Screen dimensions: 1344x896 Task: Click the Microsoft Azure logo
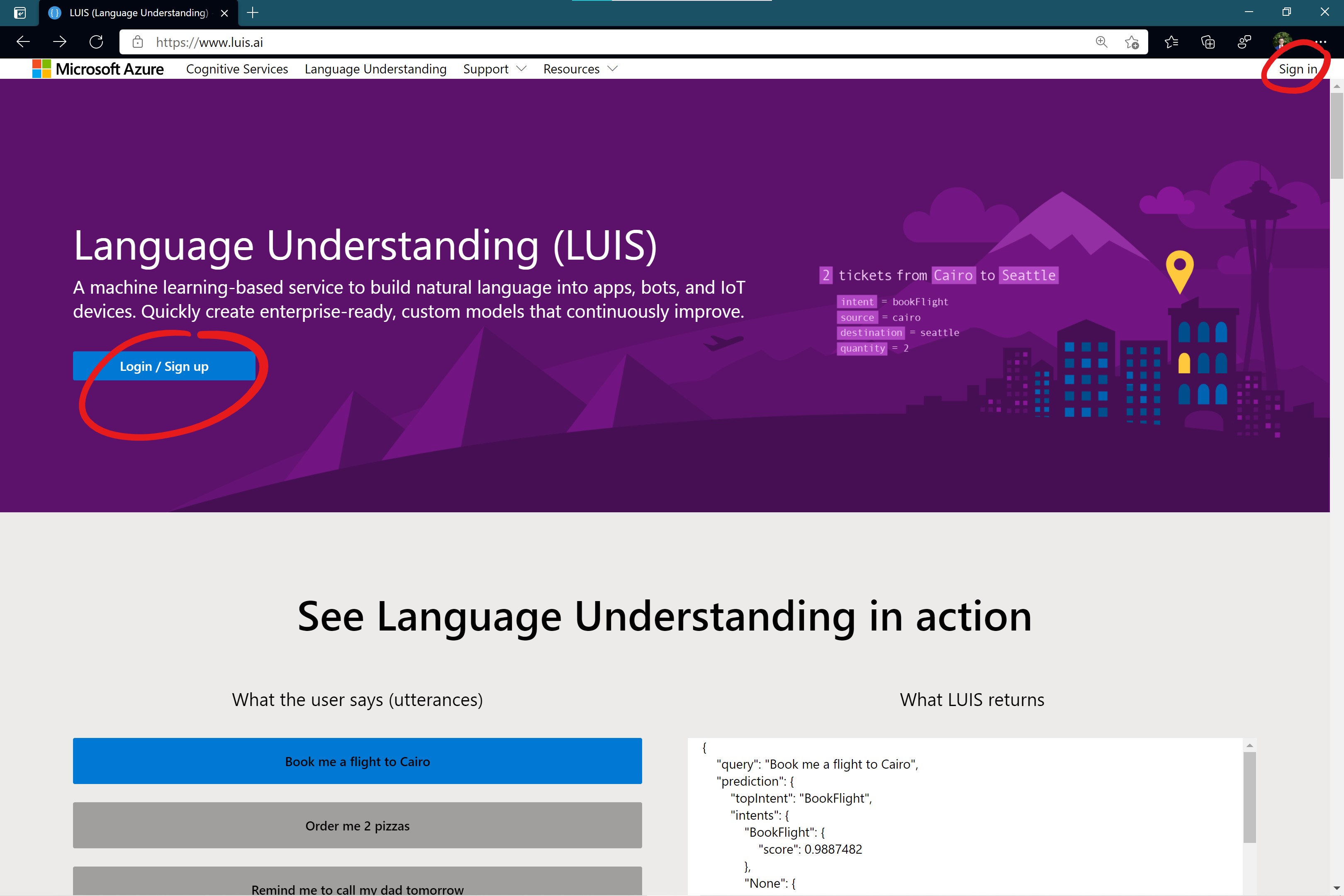pyautogui.click(x=98, y=68)
